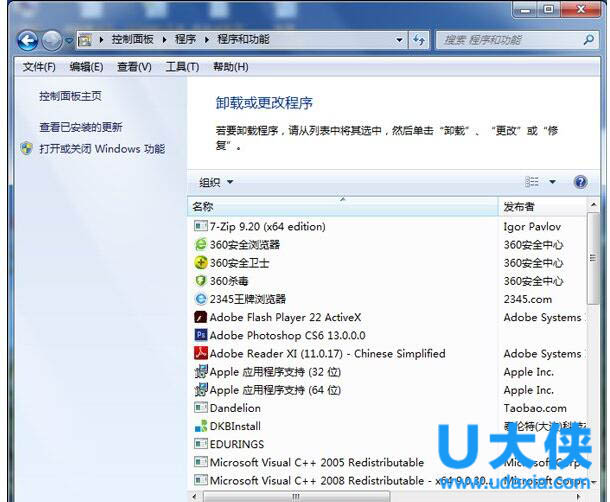The width and height of the screenshot is (610, 502).
Task: Open the address bar history dropdown
Action: coord(399,40)
